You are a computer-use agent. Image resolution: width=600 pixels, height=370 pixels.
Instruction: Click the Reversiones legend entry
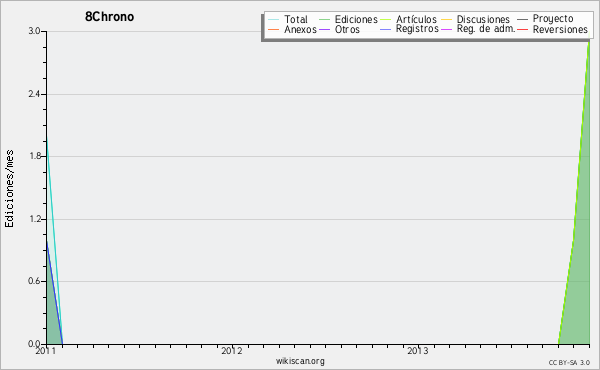click(x=553, y=29)
